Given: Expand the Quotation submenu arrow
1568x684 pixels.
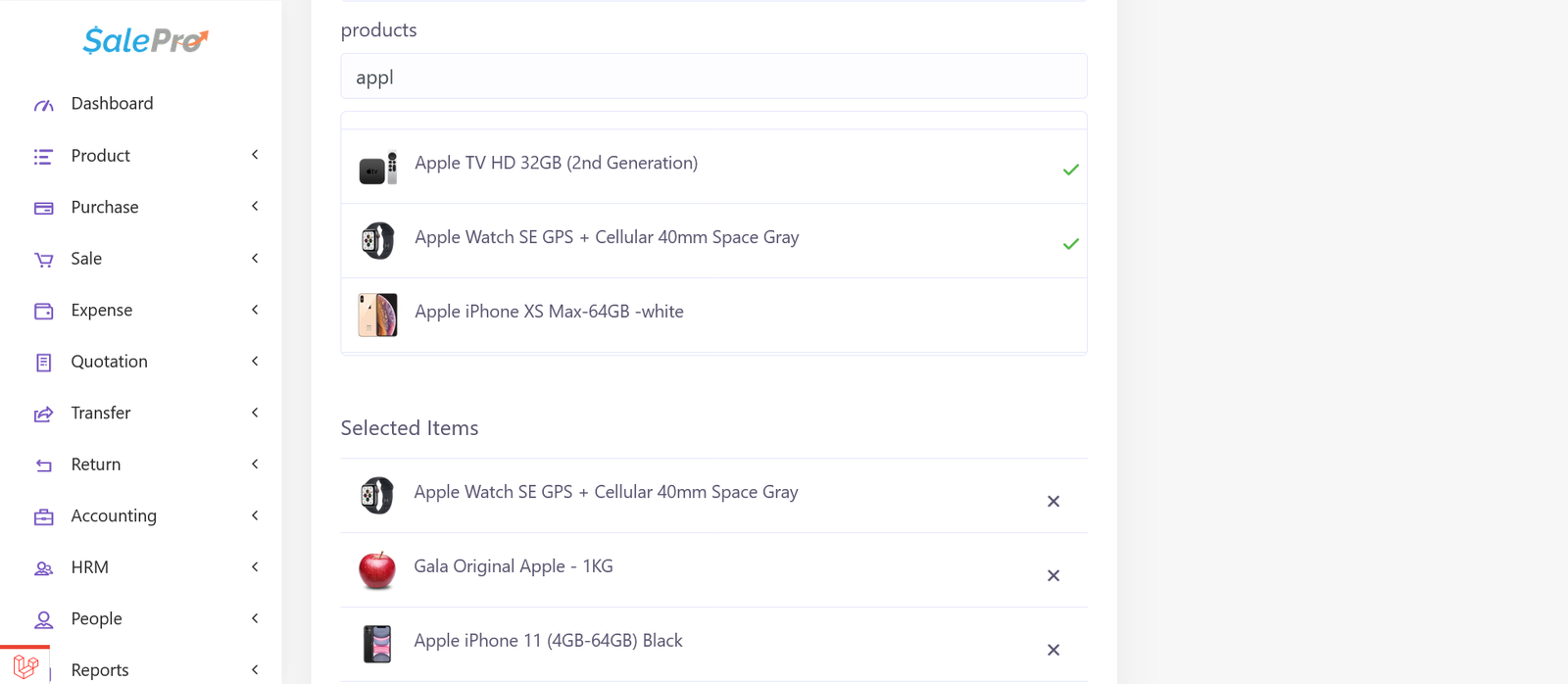Looking at the screenshot, I should point(255,362).
